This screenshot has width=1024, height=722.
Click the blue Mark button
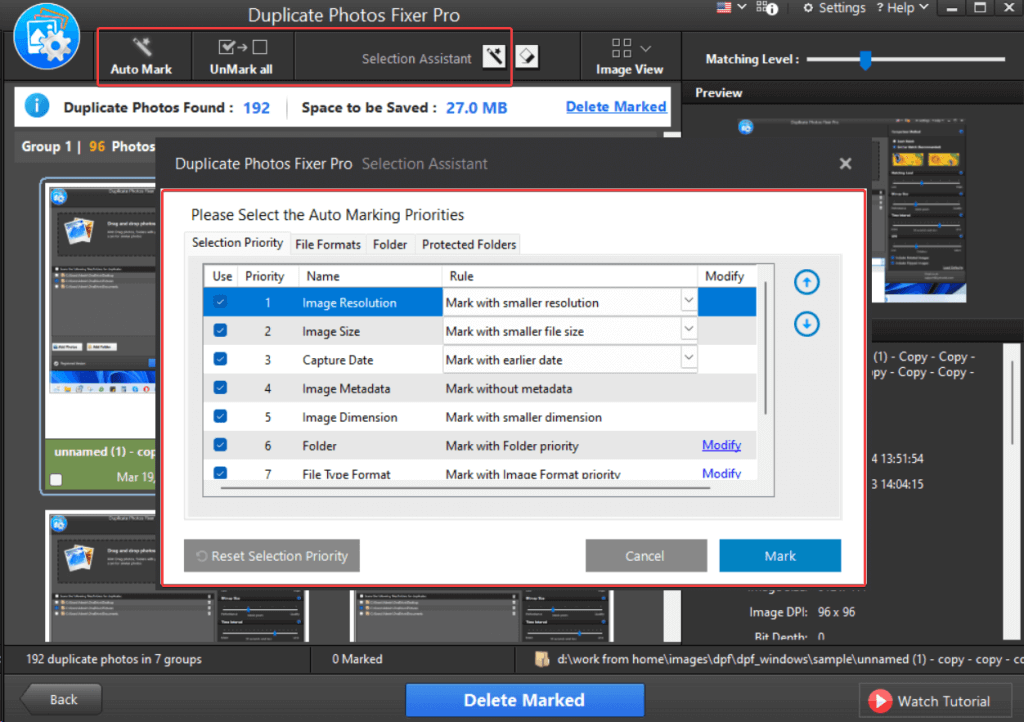[x=780, y=556]
